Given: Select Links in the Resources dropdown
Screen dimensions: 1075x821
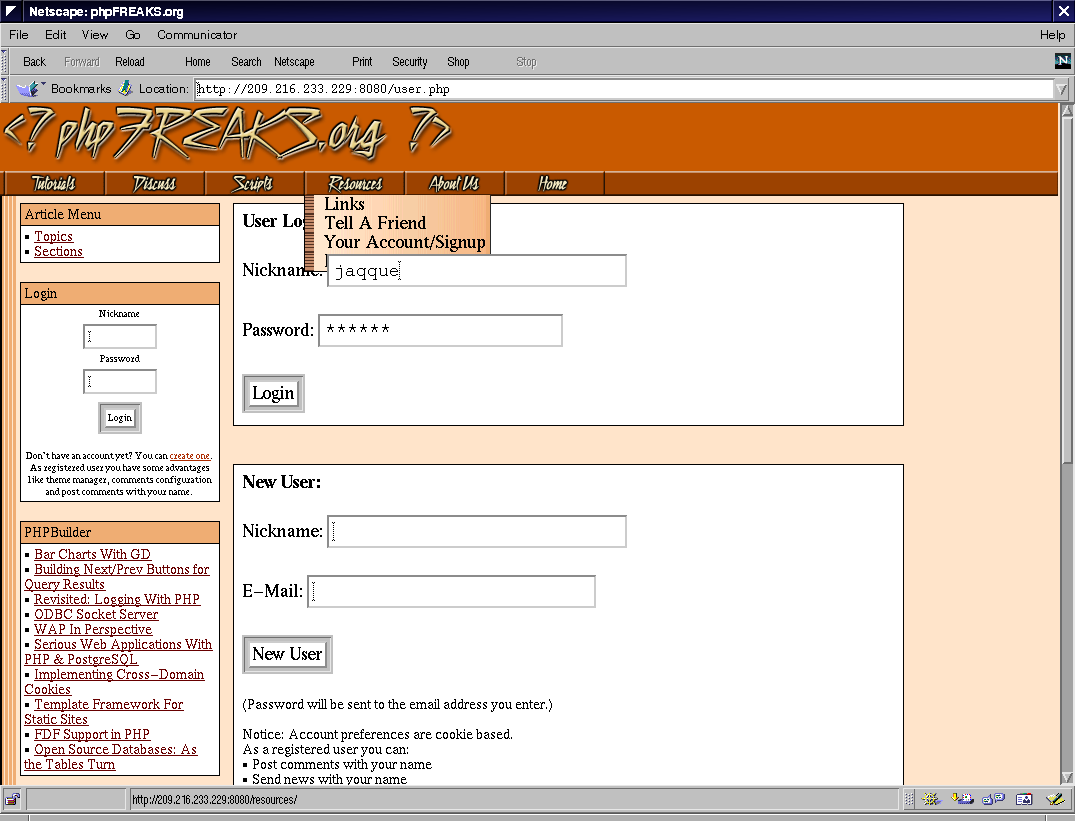Looking at the screenshot, I should pyautogui.click(x=344, y=204).
